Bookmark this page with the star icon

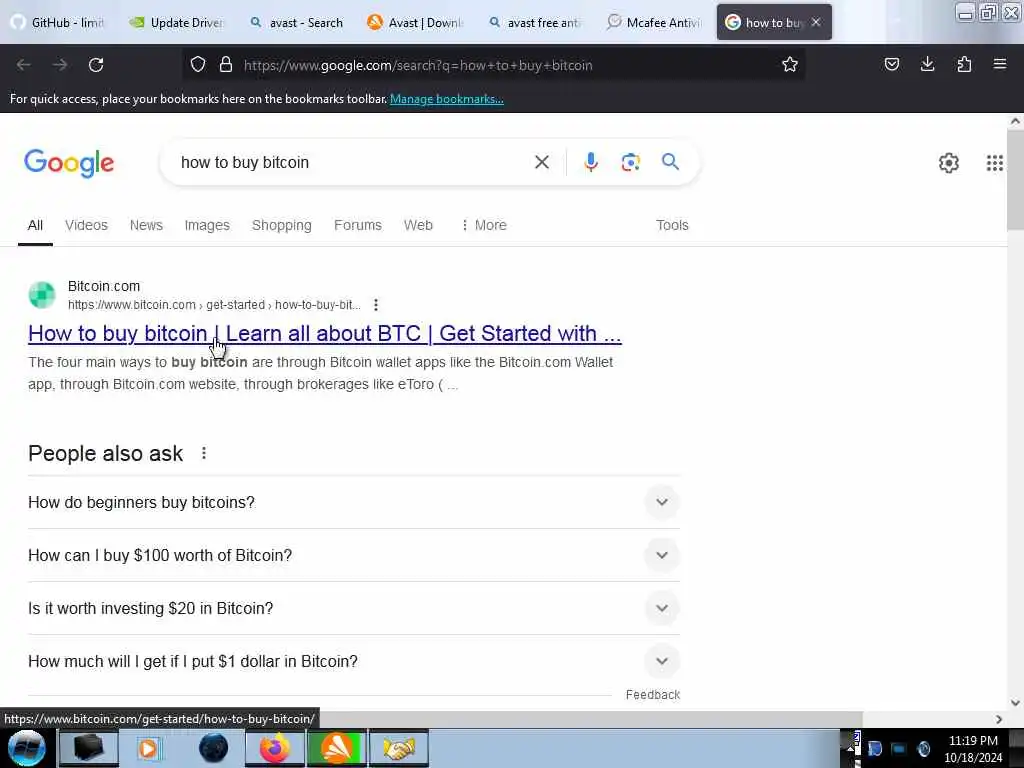point(790,65)
